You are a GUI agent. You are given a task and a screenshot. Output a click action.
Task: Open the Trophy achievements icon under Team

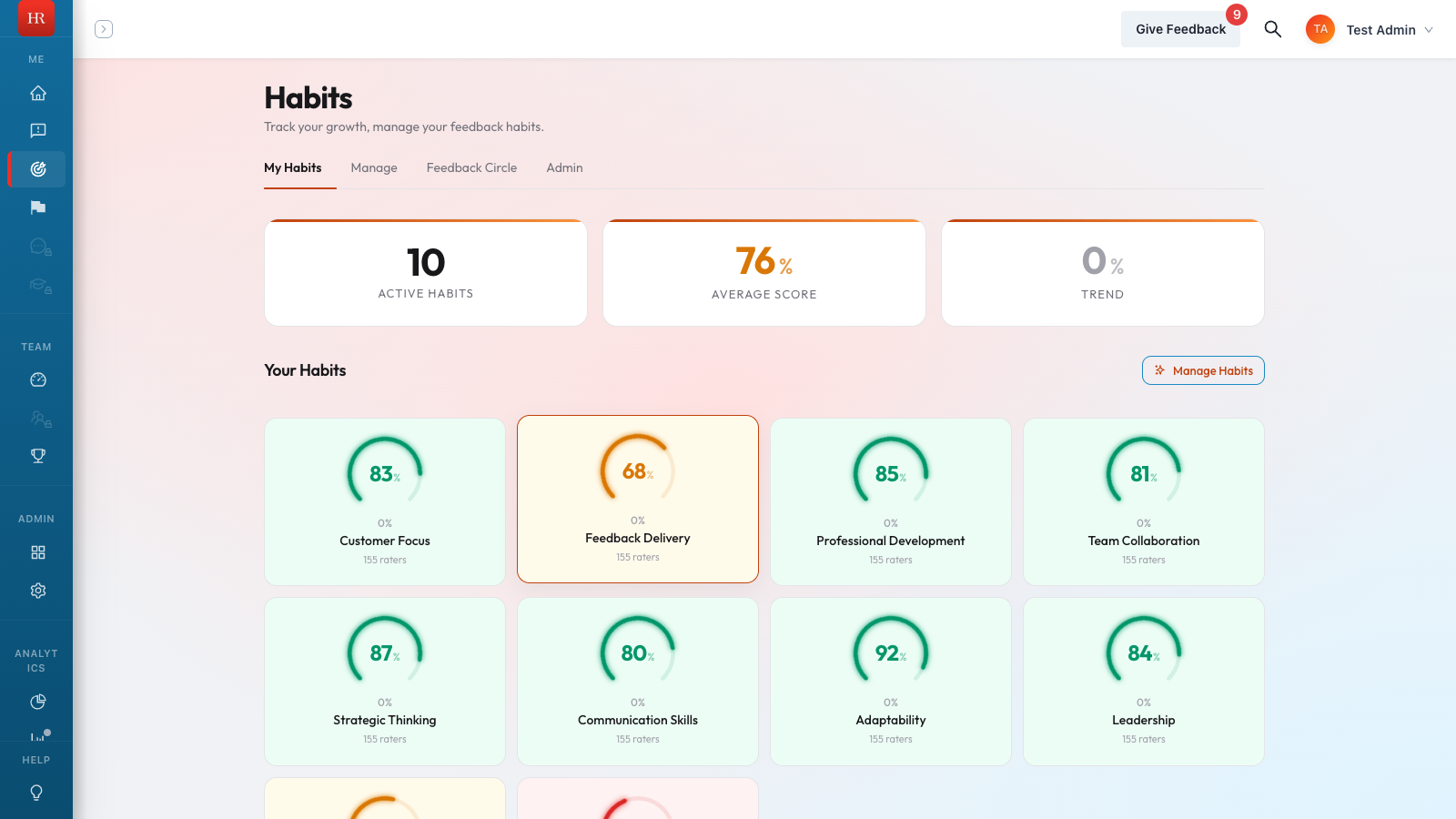[x=36, y=455]
